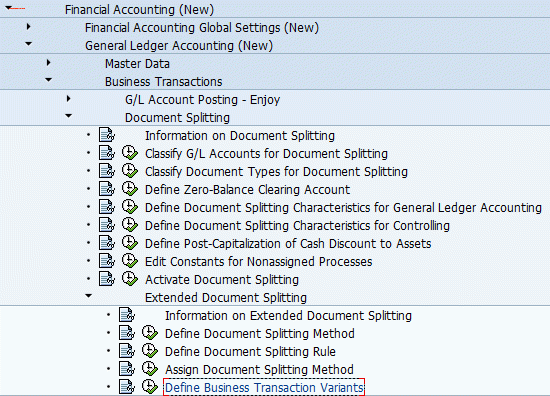Image resolution: width=550 pixels, height=396 pixels.
Task: Expand Financial Accounting Global Settings (New)
Action: pos(29,26)
